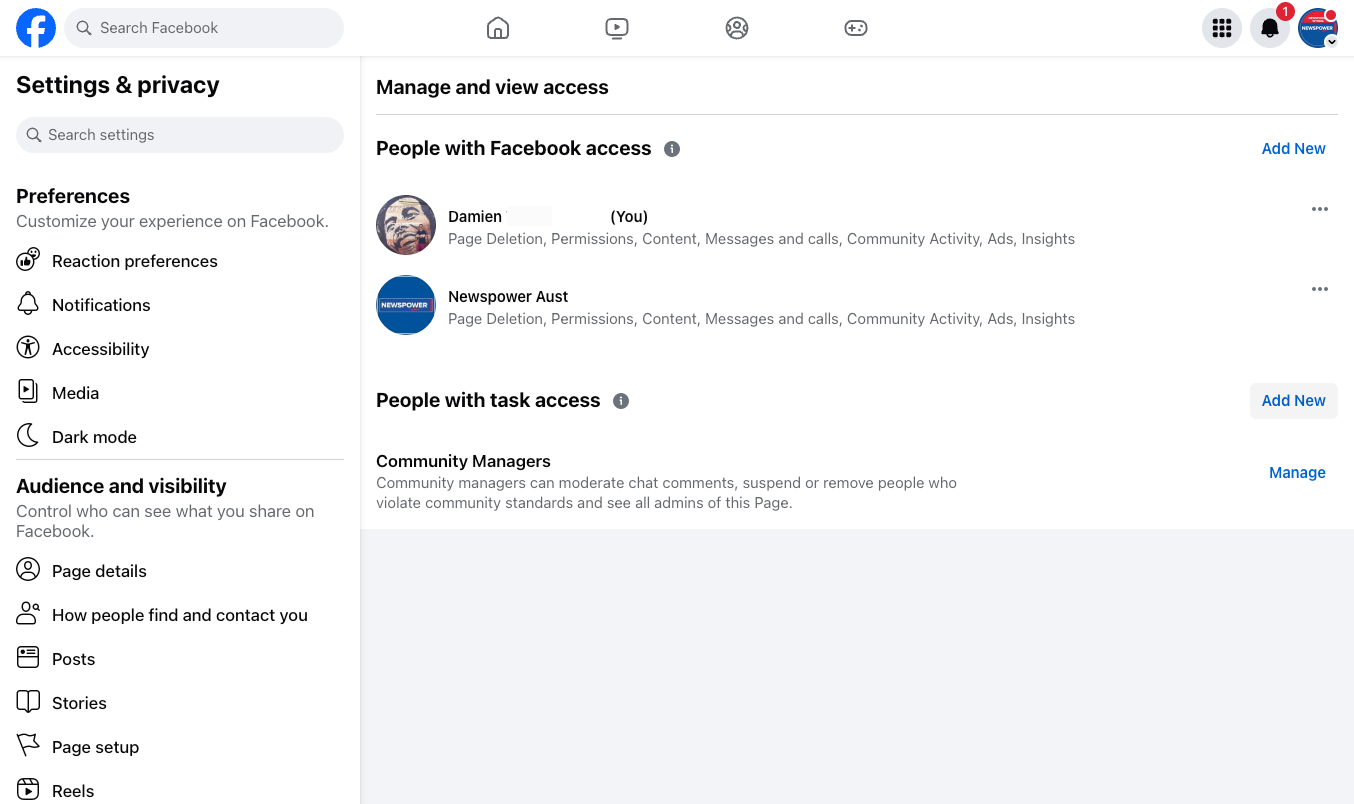Open Page details settings
The height and width of the screenshot is (804, 1354).
tap(180, 571)
